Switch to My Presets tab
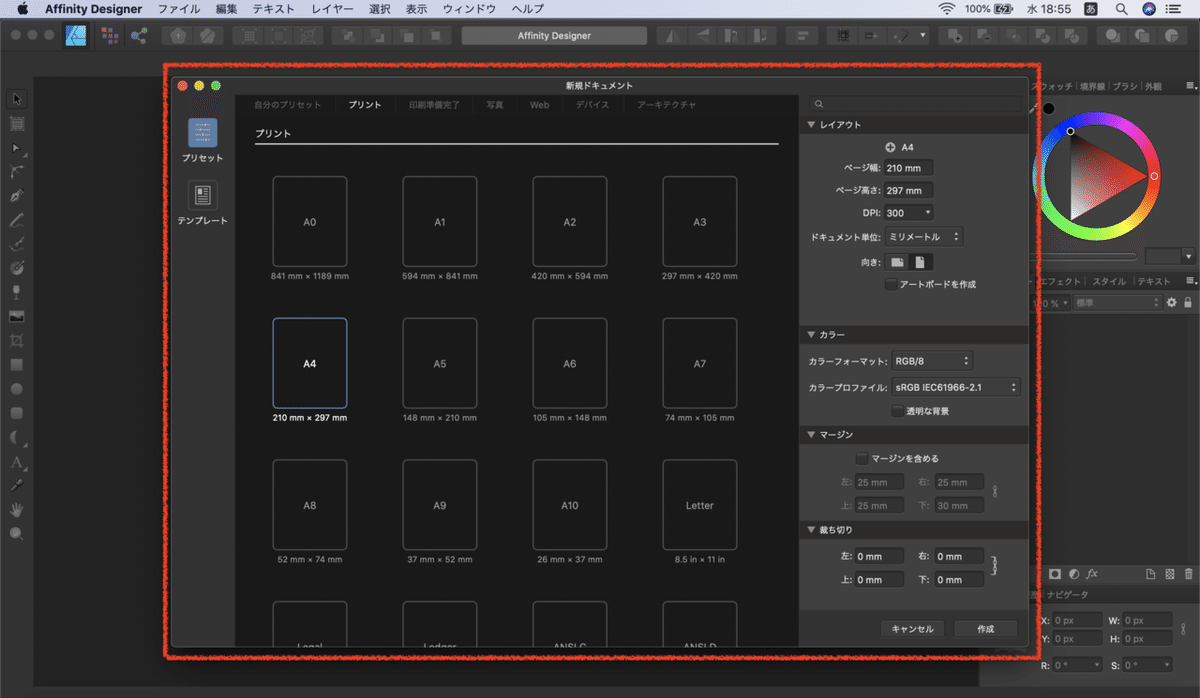The width and height of the screenshot is (1200, 698). click(x=287, y=105)
